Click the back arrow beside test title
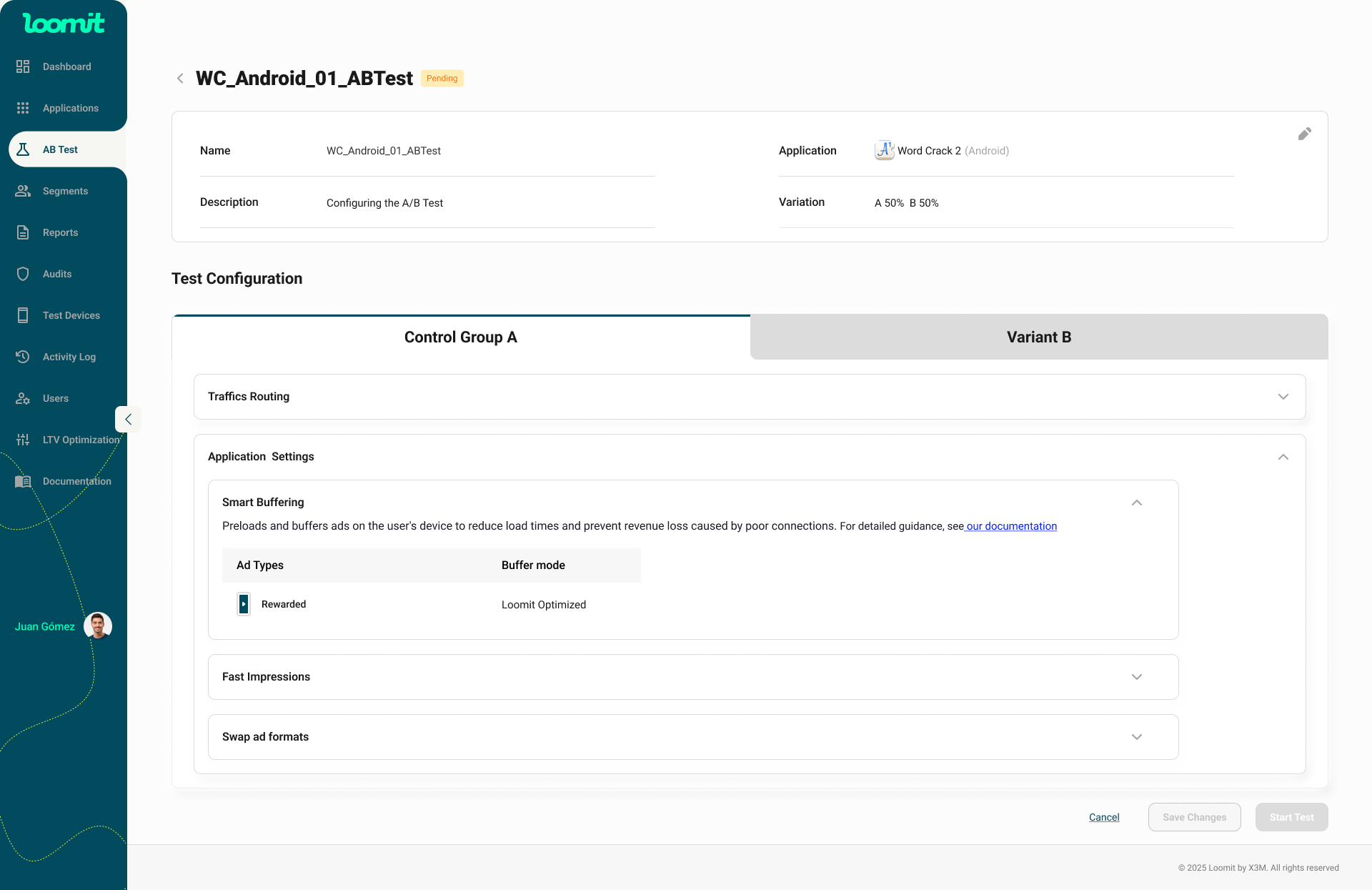 pos(180,79)
